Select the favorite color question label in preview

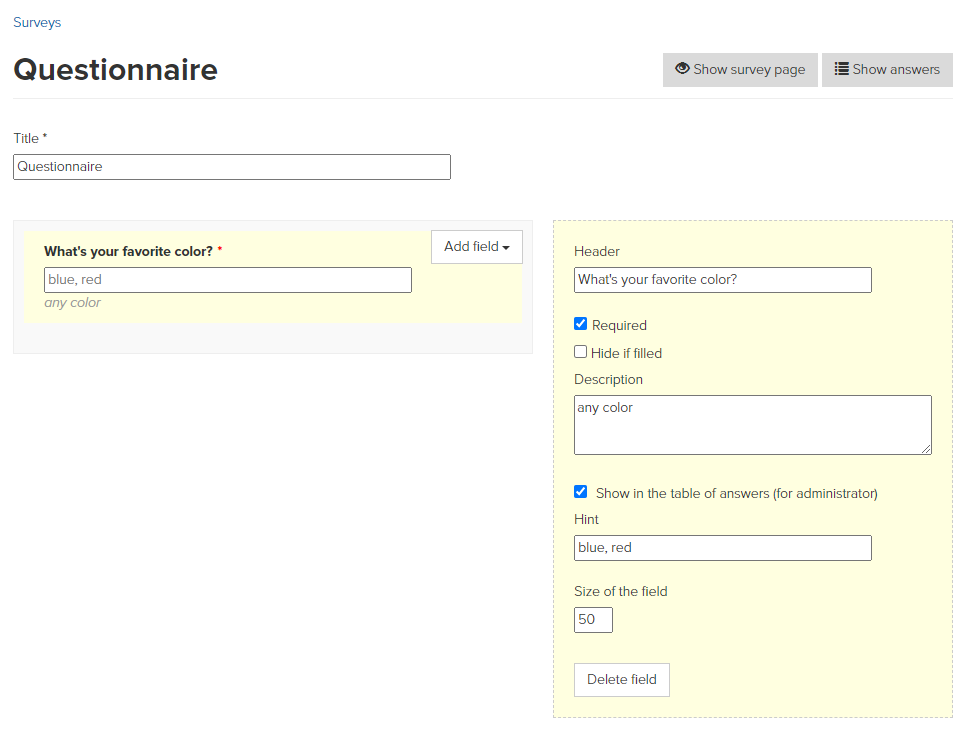tap(128, 252)
